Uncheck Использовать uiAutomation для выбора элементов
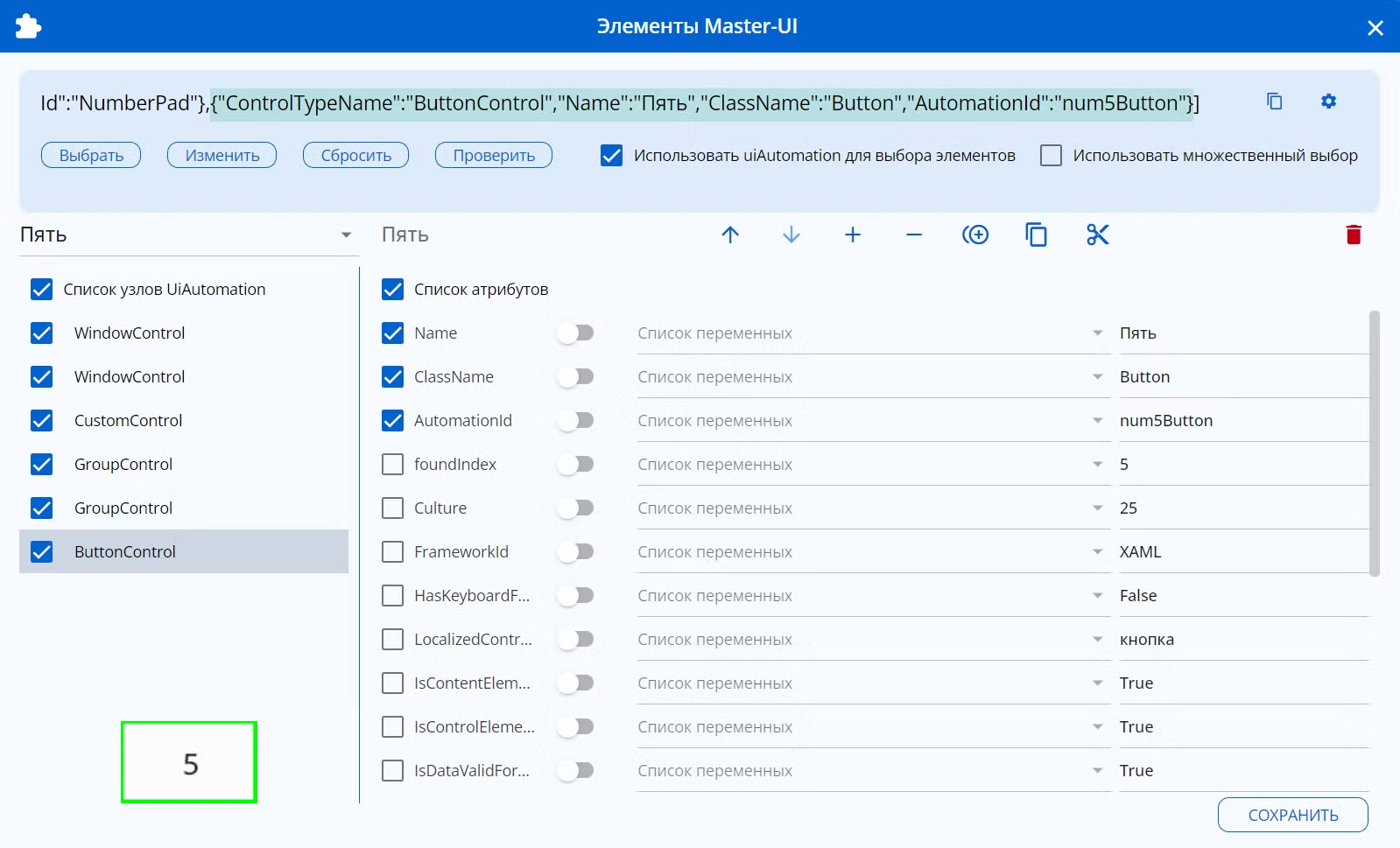The height and width of the screenshot is (848, 1400). [612, 156]
